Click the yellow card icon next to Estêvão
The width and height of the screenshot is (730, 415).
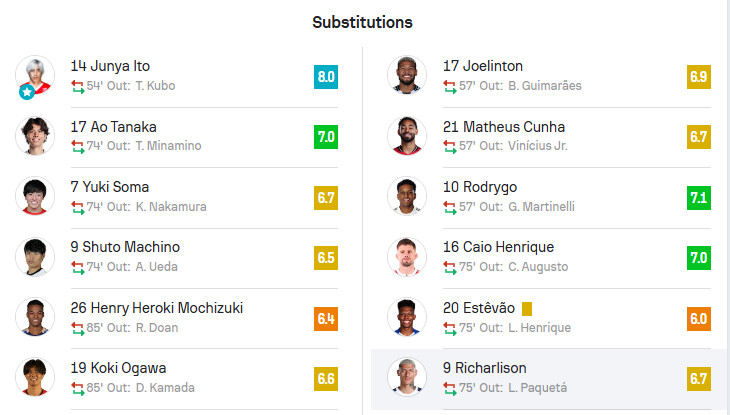pyautogui.click(x=527, y=309)
